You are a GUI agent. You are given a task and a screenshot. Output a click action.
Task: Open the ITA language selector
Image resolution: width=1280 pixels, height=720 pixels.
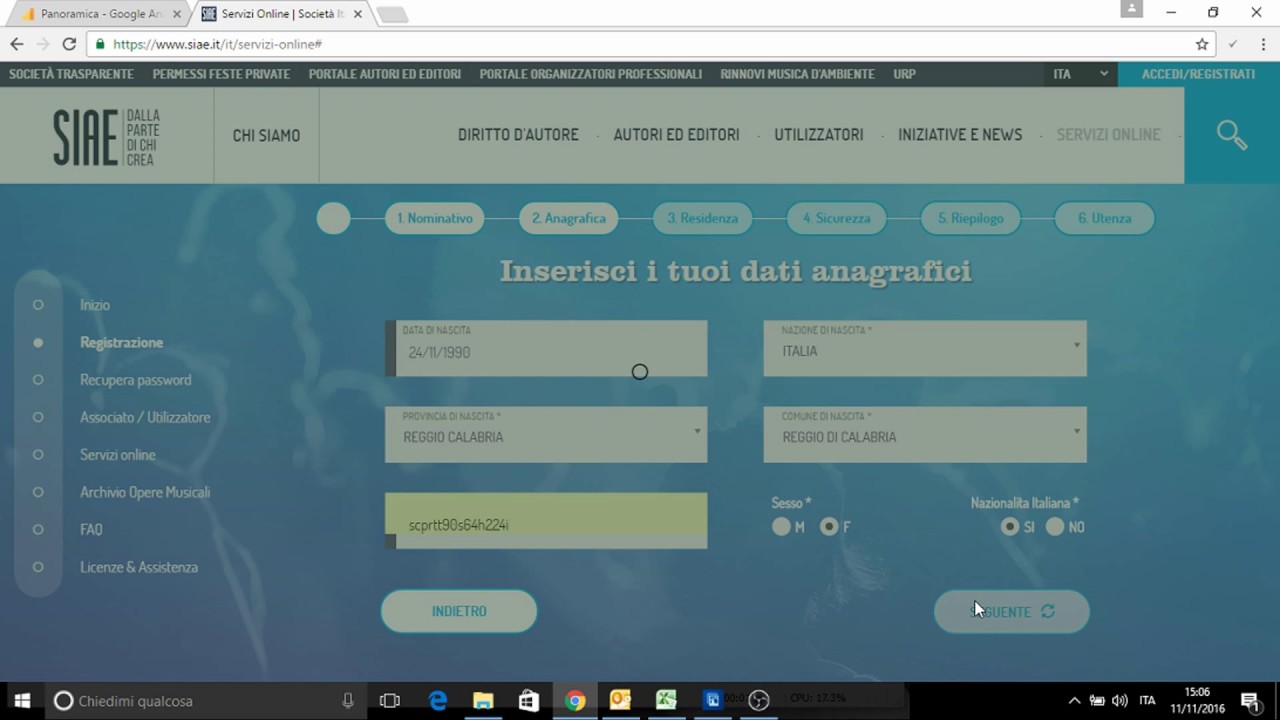pos(1080,74)
